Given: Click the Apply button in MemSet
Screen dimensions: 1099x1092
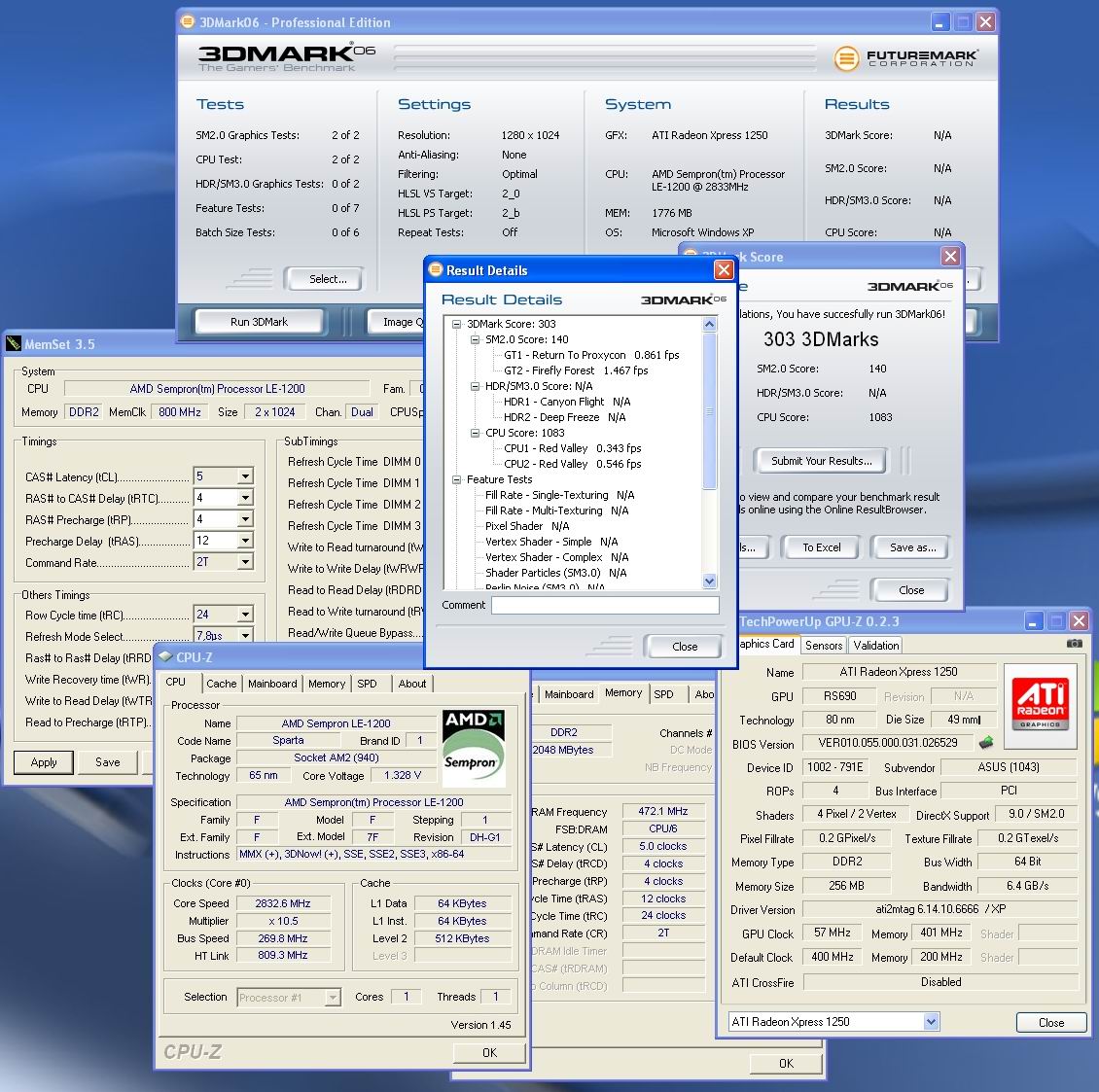Looking at the screenshot, I should 44,762.
